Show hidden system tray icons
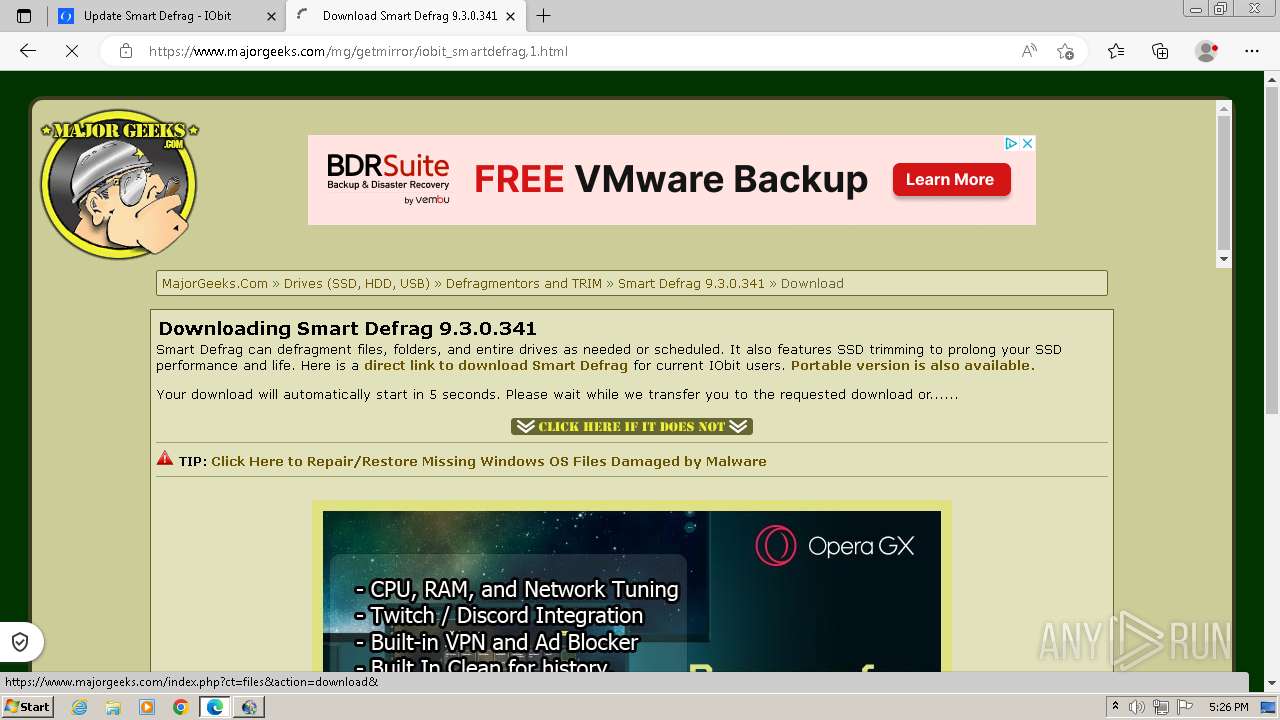 [x=1115, y=707]
